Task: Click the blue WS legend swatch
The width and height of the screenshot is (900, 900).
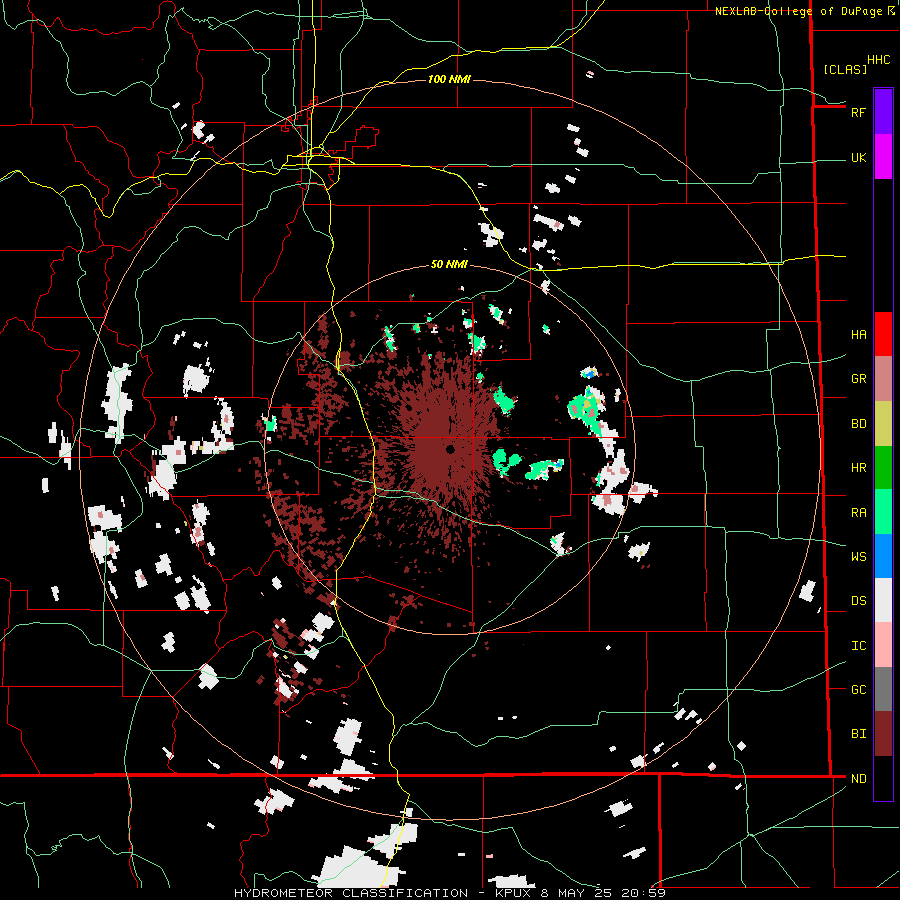Action: [883, 556]
